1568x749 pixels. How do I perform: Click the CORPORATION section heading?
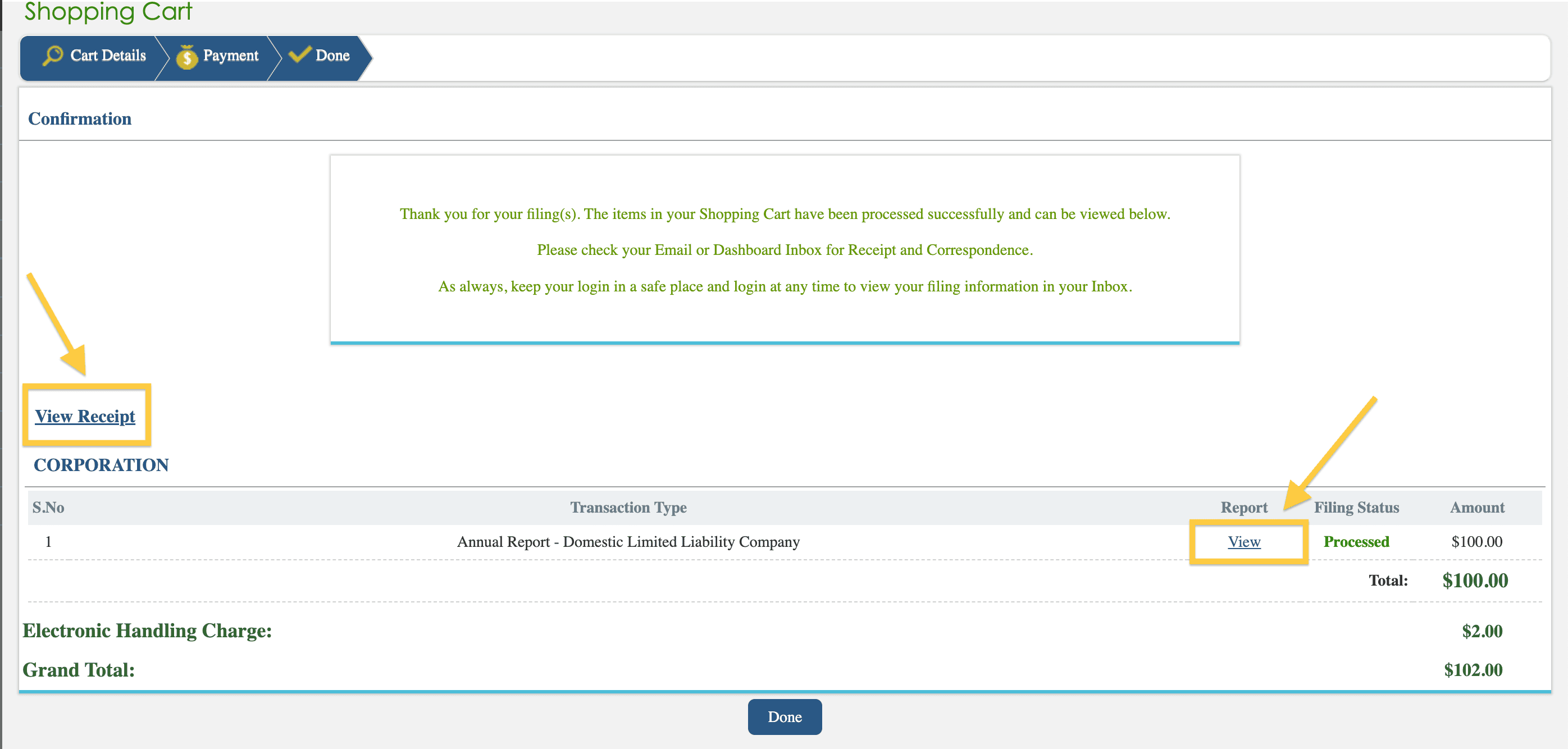pos(101,465)
